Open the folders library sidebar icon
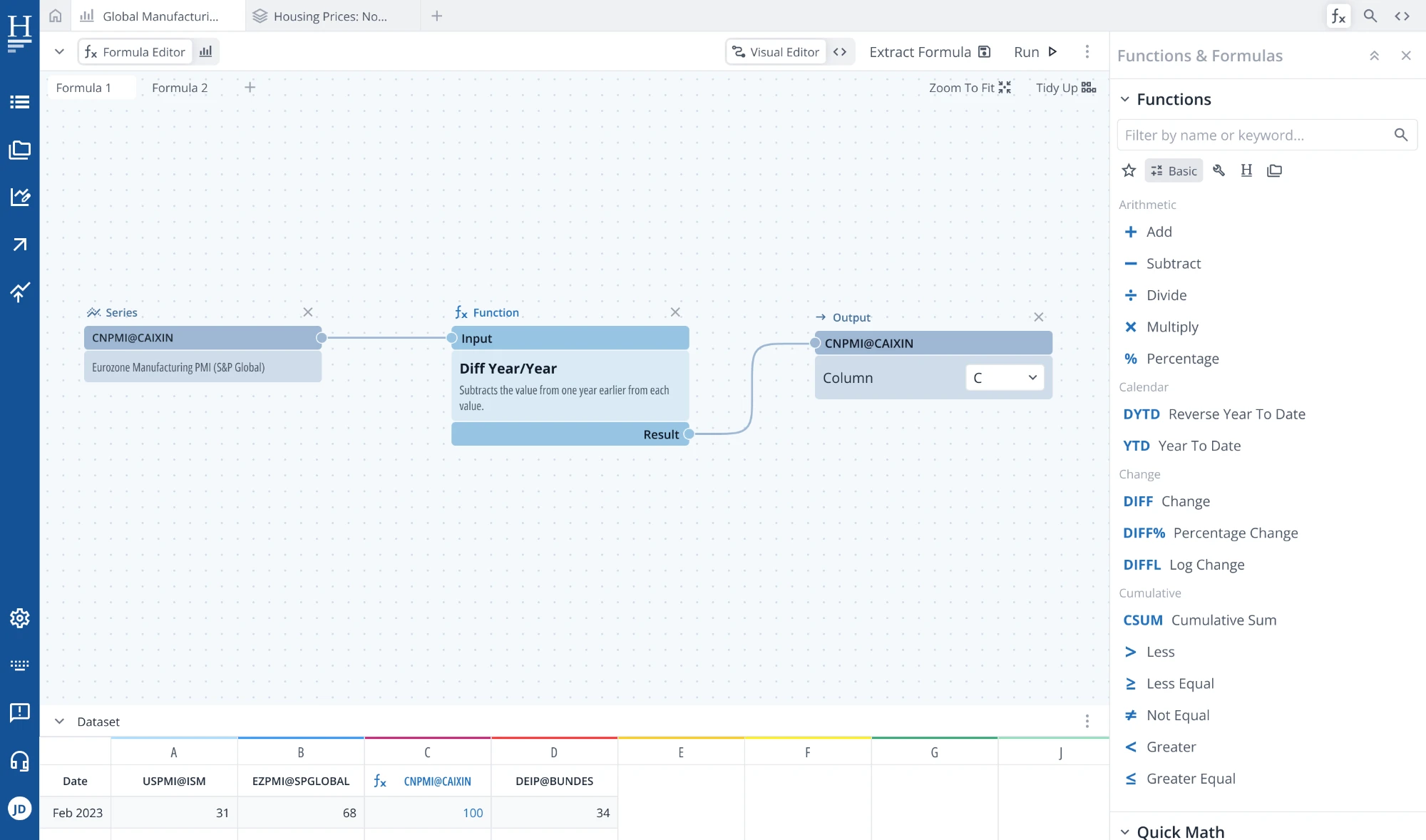1426x840 pixels. point(20,150)
